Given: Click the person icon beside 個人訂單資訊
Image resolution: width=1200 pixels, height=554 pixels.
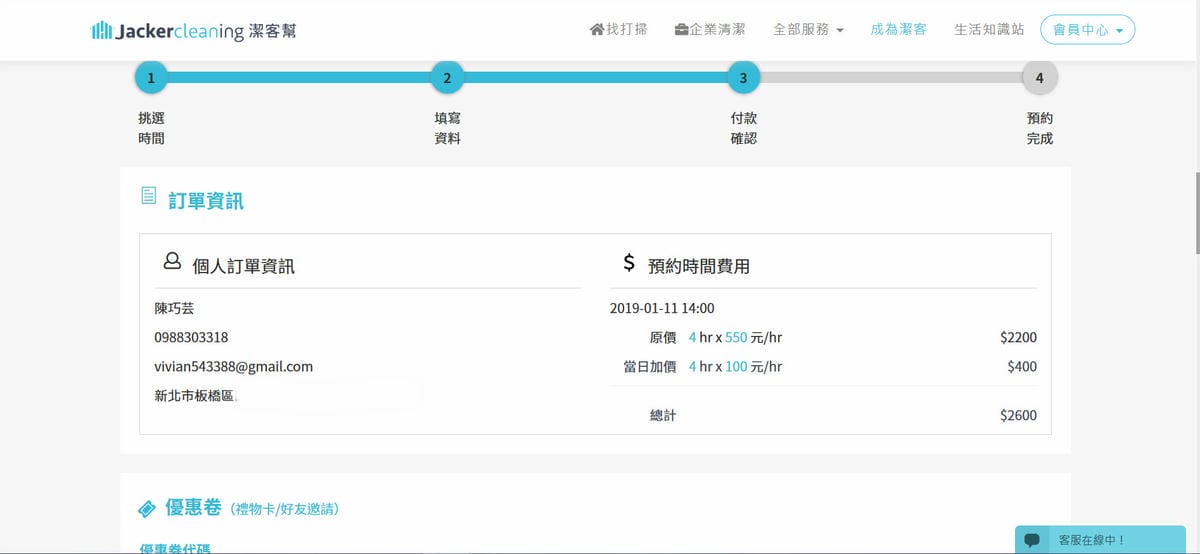Looking at the screenshot, I should point(172,262).
